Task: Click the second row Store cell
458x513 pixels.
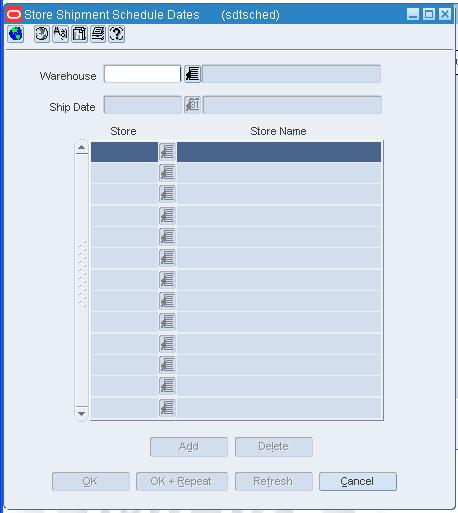Action: click(124, 173)
